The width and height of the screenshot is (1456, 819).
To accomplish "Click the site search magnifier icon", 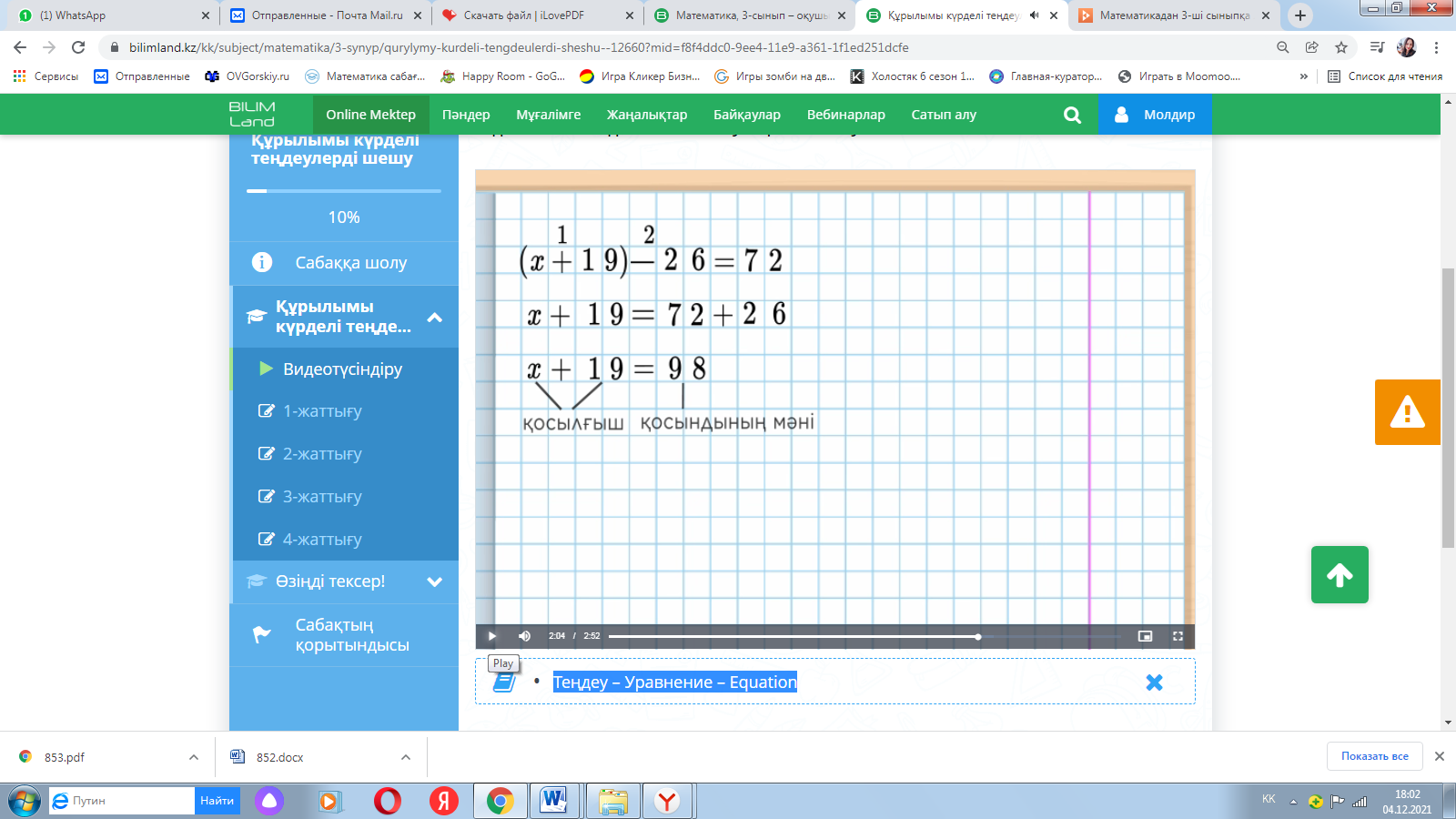I will (1072, 115).
